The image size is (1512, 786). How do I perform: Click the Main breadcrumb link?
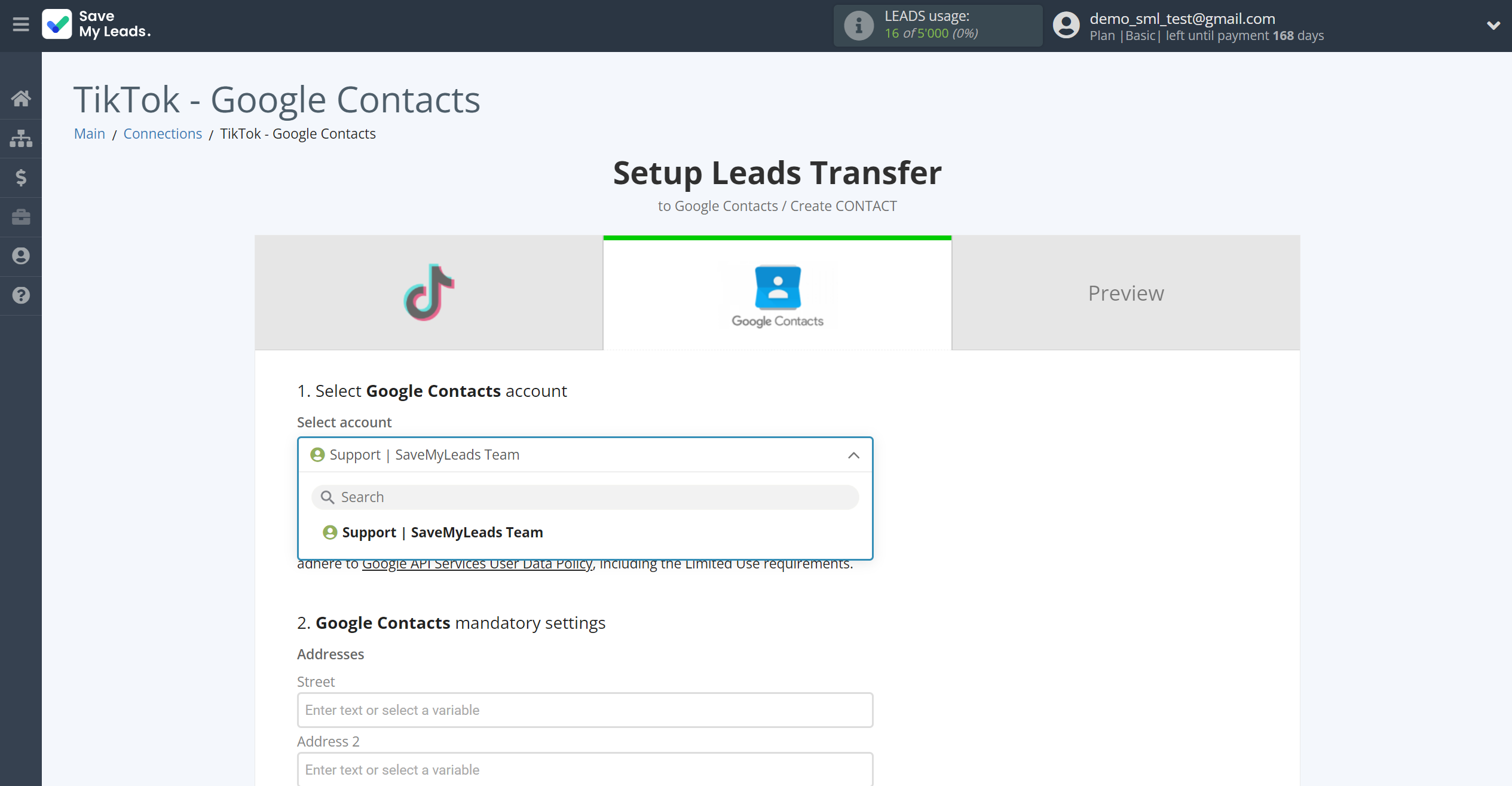89,133
